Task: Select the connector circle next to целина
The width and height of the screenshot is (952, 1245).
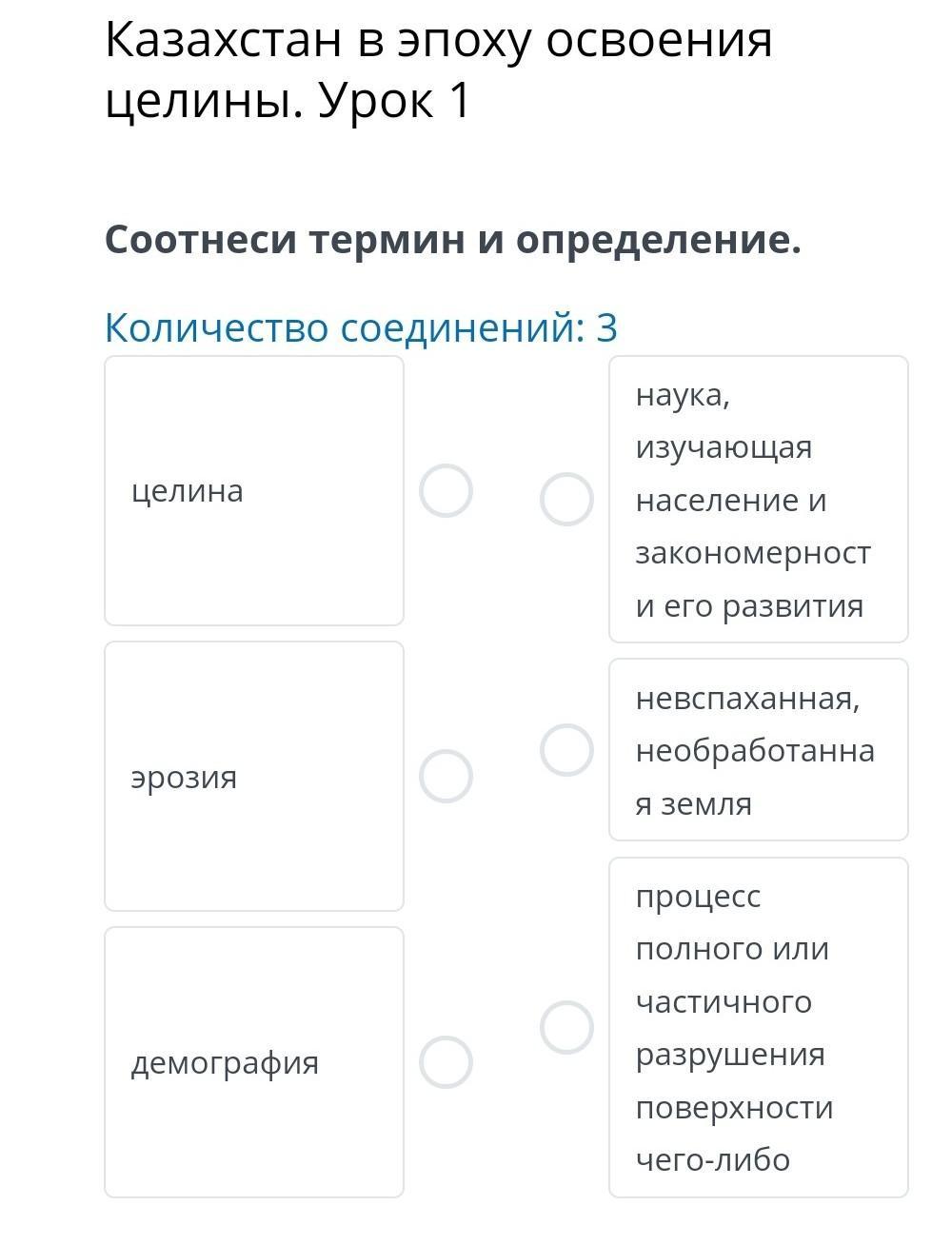Action: point(446,491)
